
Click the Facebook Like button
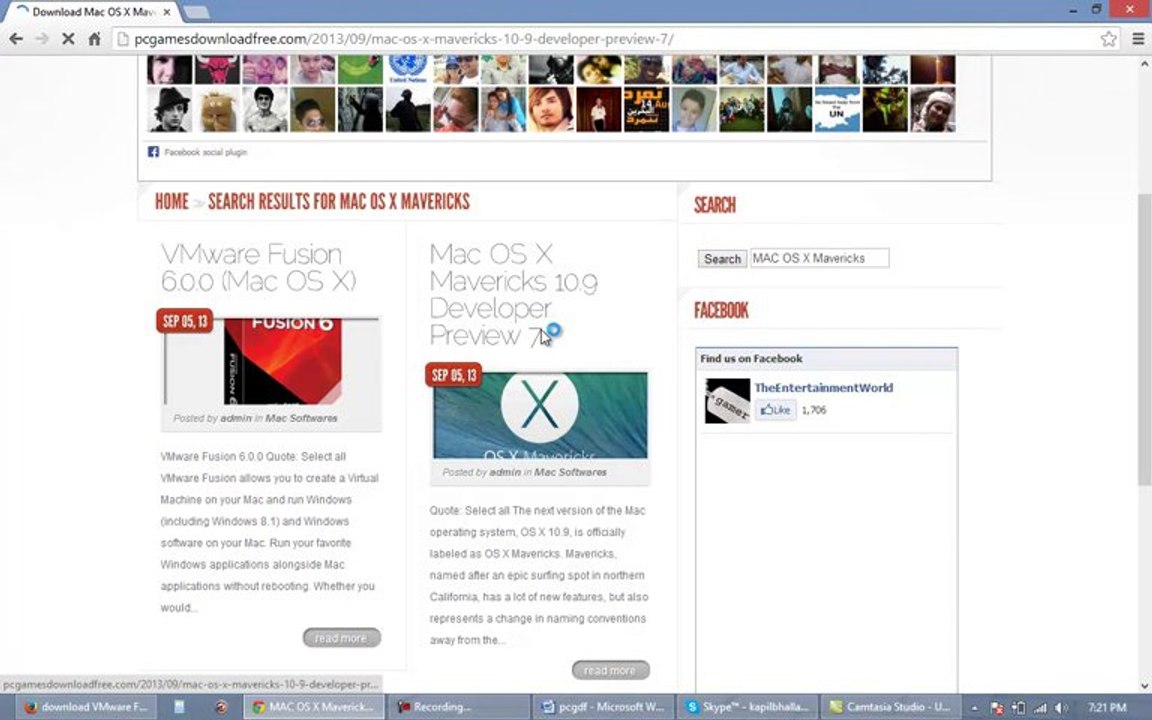(x=776, y=410)
